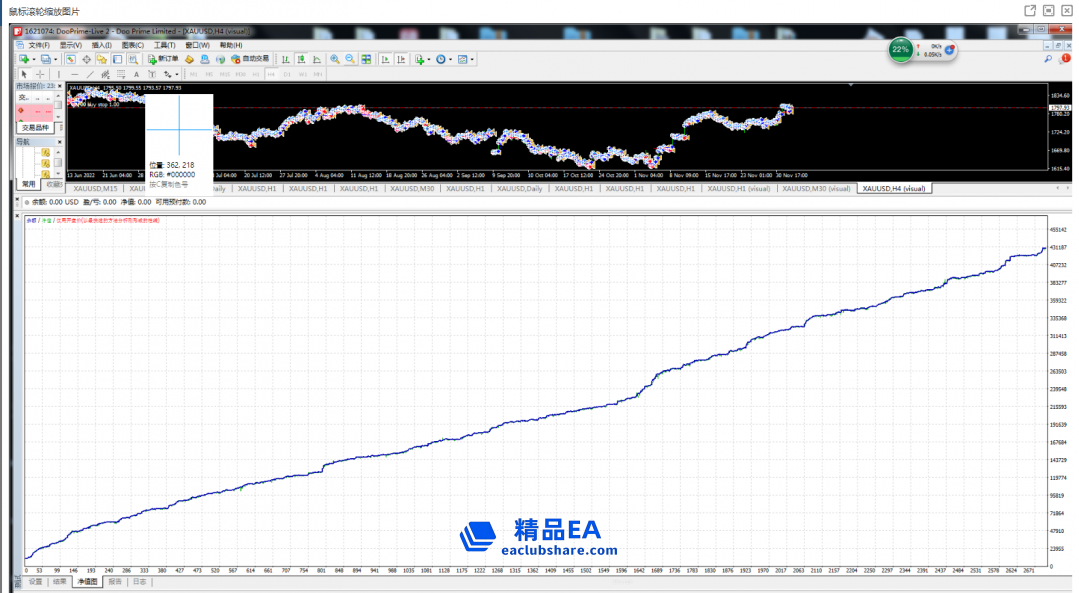Viewport: 1079px width, 593px height.
Task: Select the crosshair tool
Action: (40, 74)
